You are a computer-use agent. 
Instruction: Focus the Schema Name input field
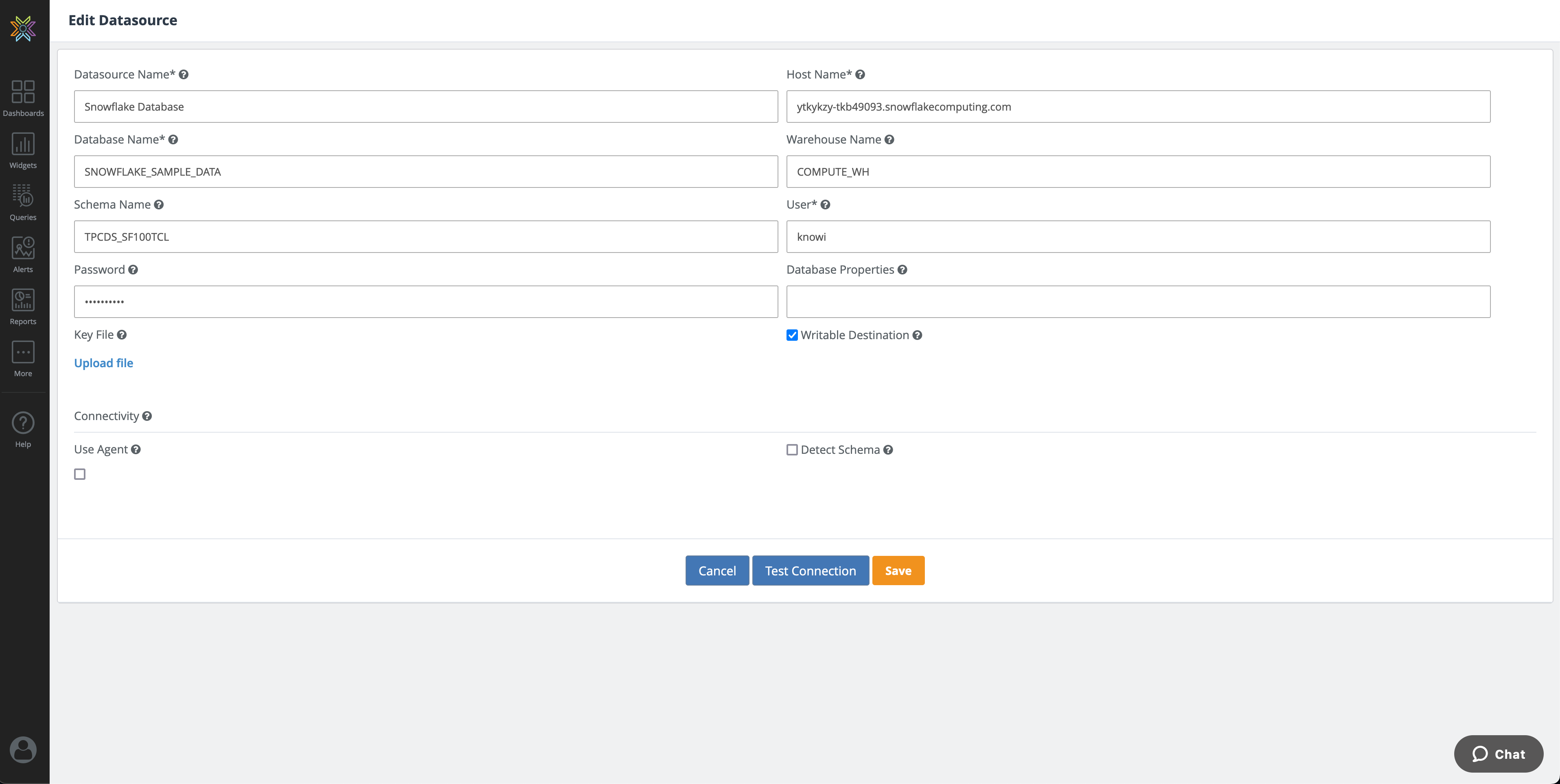tap(426, 237)
